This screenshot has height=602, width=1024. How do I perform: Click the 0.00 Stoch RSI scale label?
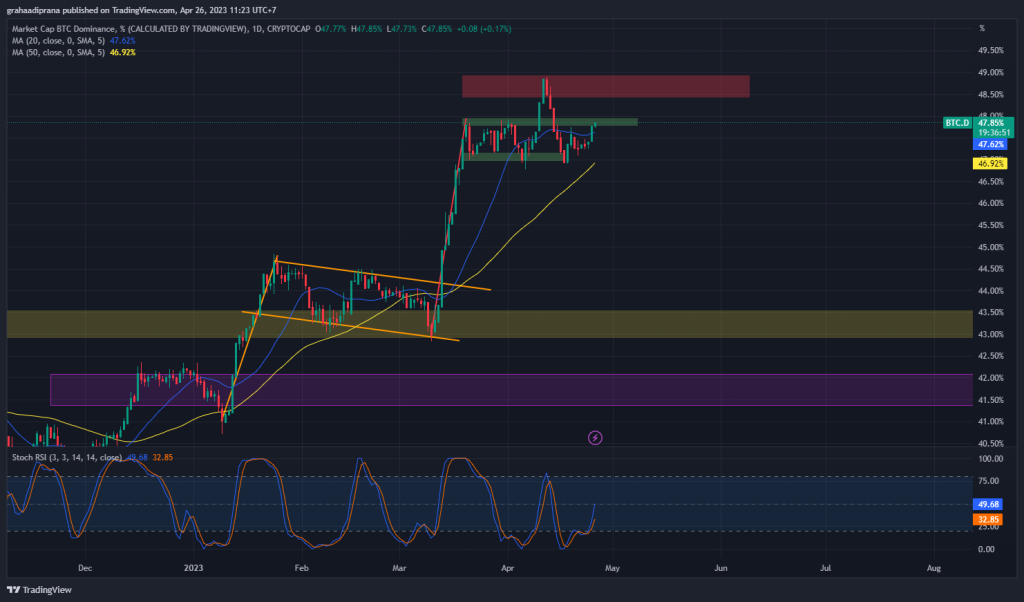987,549
